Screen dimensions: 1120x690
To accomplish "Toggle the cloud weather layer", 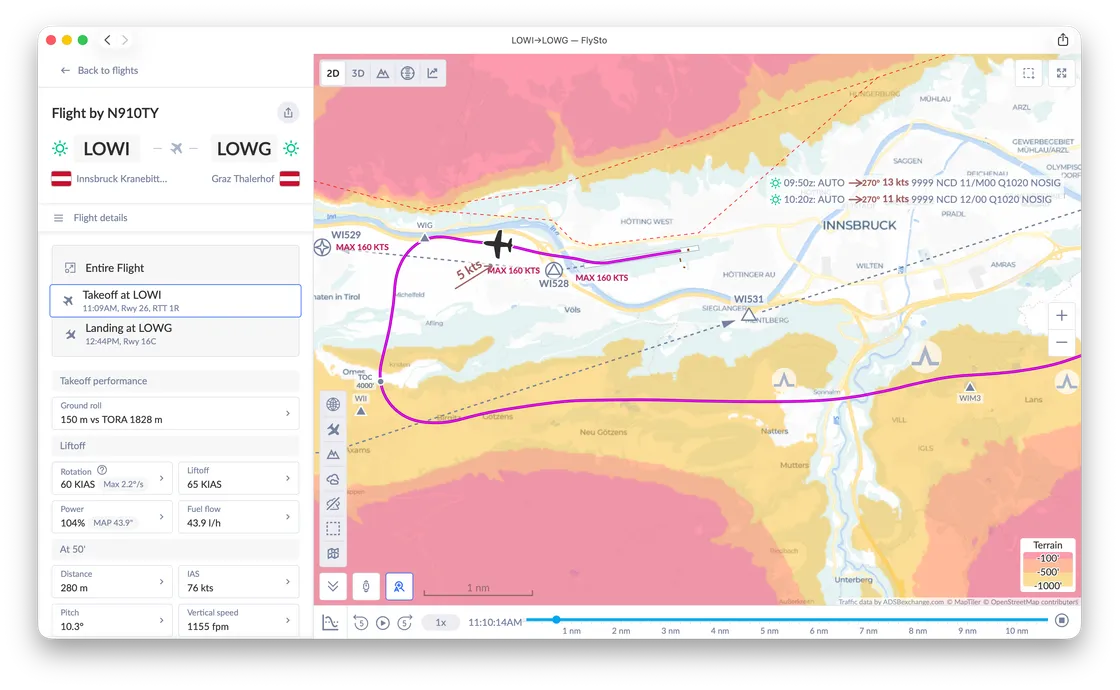I will coord(333,479).
